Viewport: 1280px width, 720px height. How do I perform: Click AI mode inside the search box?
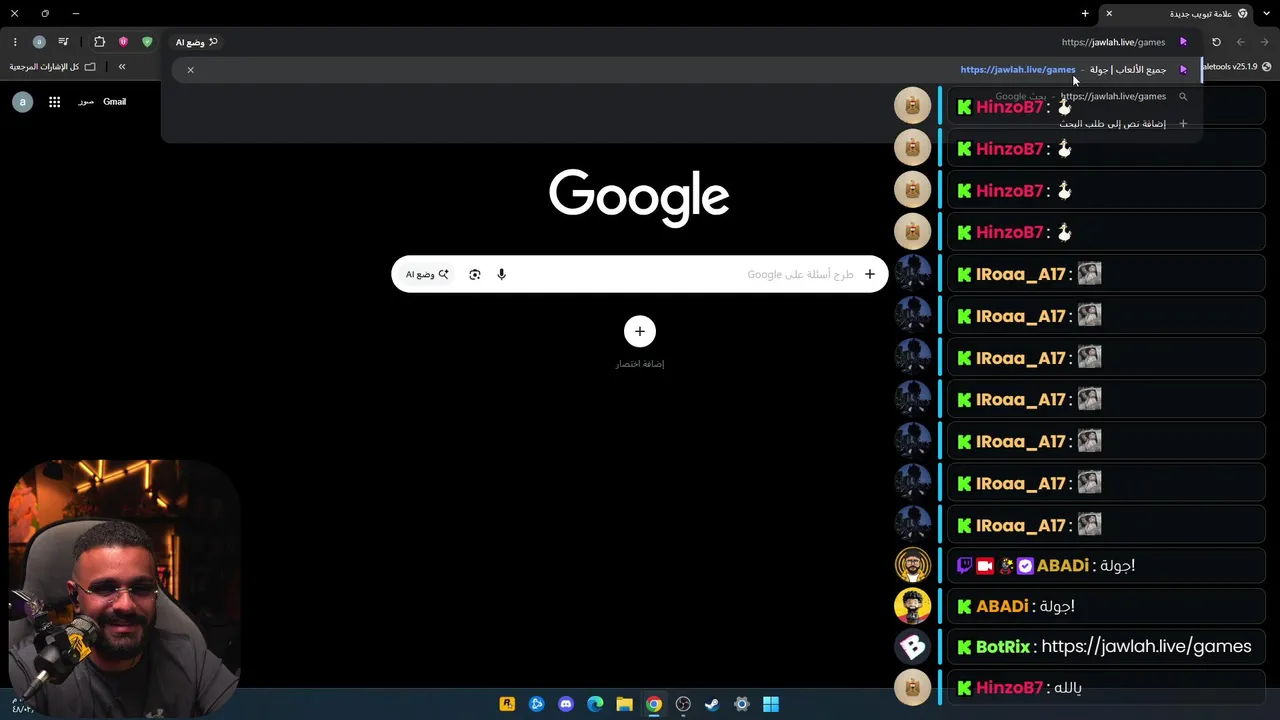coord(427,274)
